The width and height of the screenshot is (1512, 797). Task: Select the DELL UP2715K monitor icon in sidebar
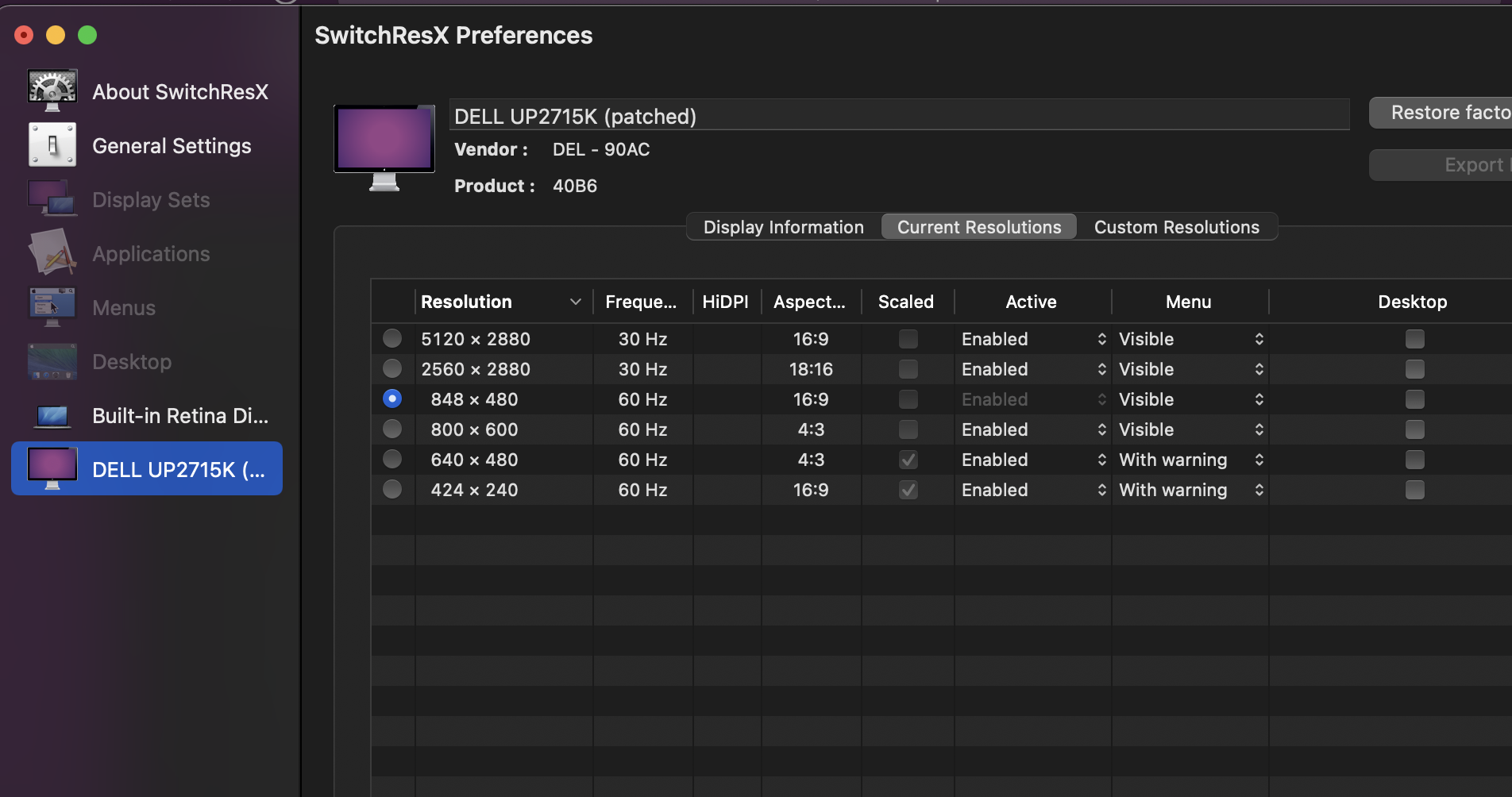coord(52,468)
